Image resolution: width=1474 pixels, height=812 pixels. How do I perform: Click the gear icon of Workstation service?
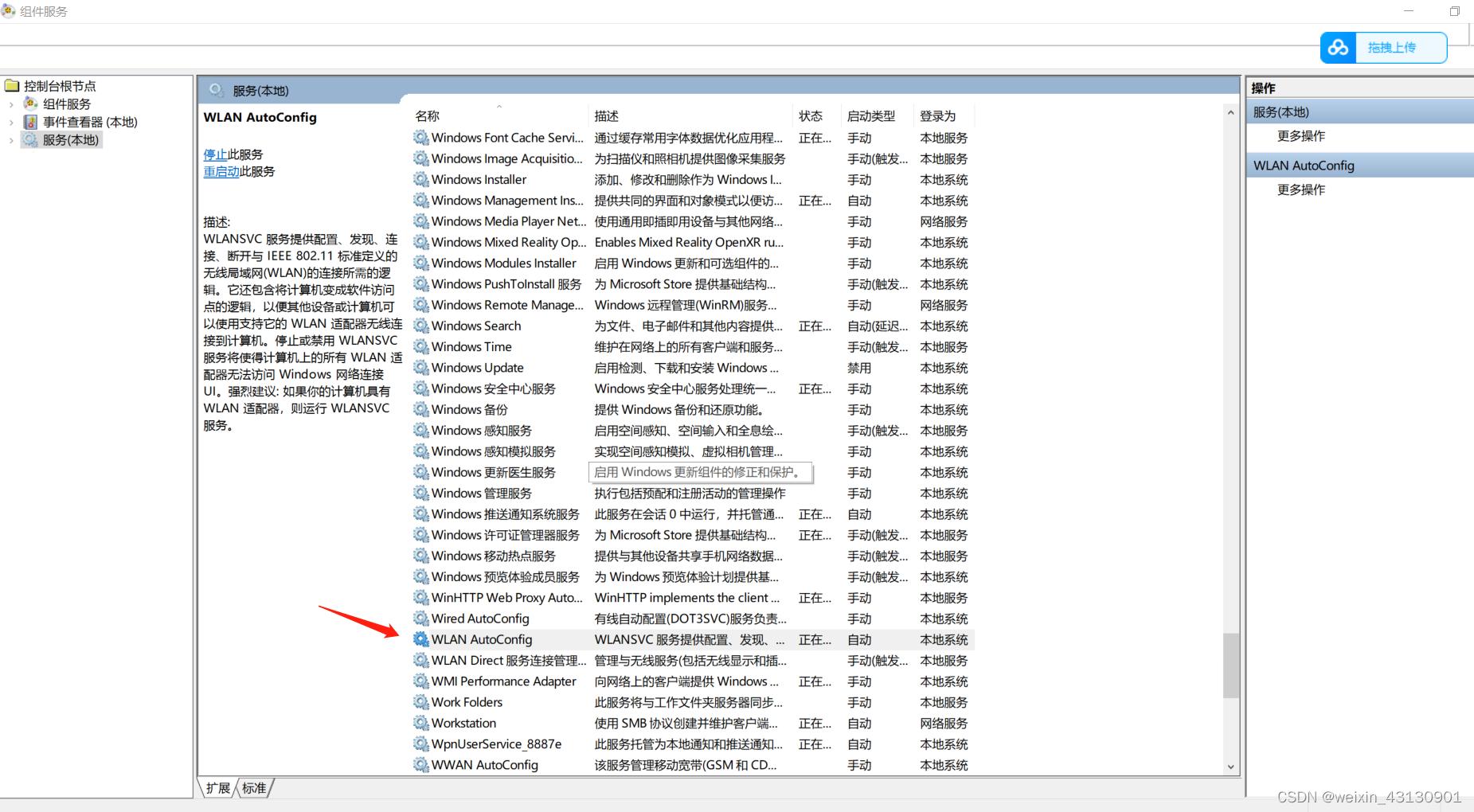point(420,723)
